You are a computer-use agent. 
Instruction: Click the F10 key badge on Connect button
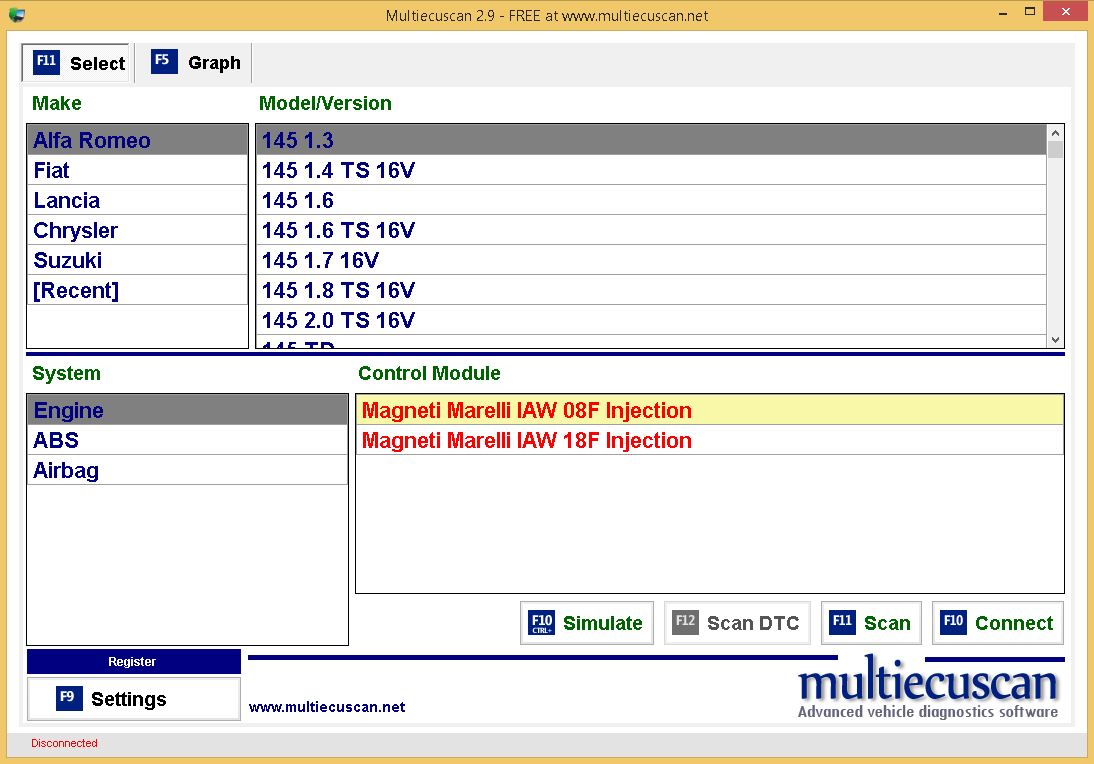coord(953,622)
